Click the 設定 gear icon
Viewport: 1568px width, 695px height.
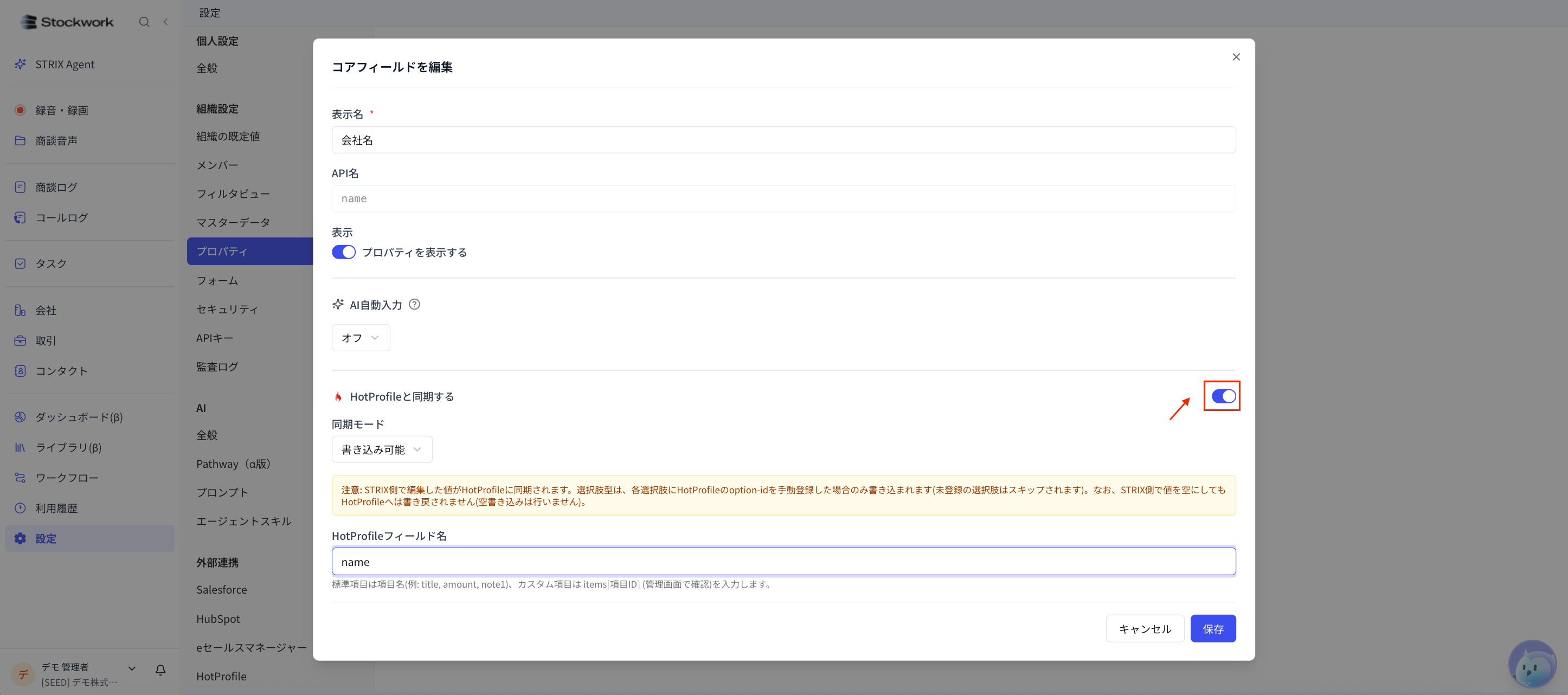20,538
